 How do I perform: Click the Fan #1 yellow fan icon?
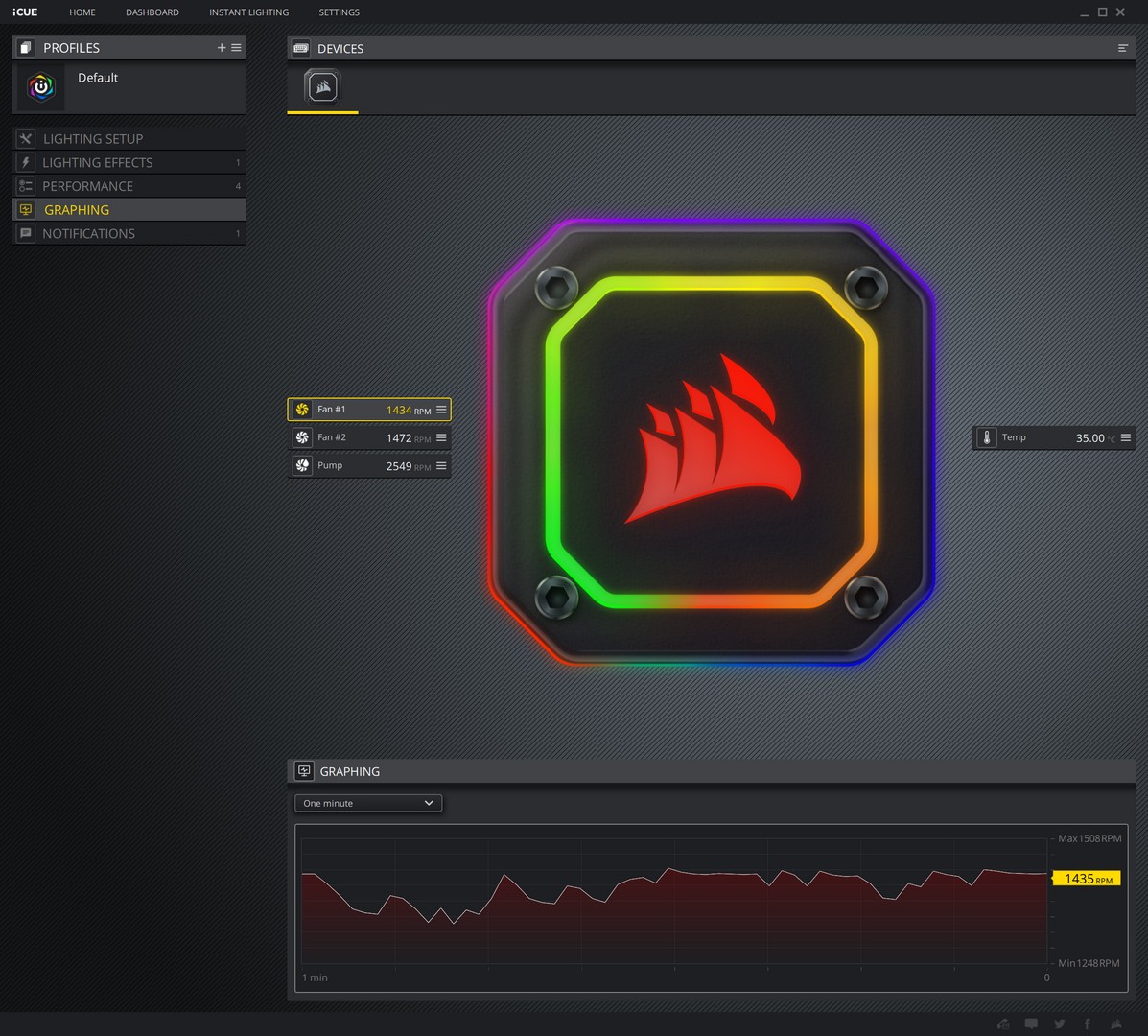[x=302, y=410]
